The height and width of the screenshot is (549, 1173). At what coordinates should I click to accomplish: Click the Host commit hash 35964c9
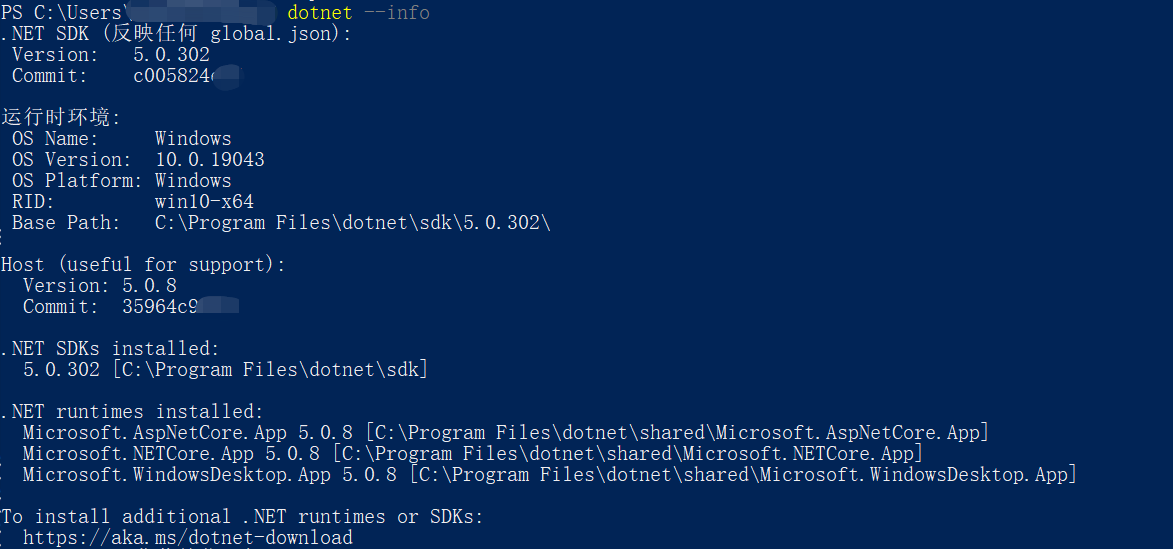[x=159, y=307]
